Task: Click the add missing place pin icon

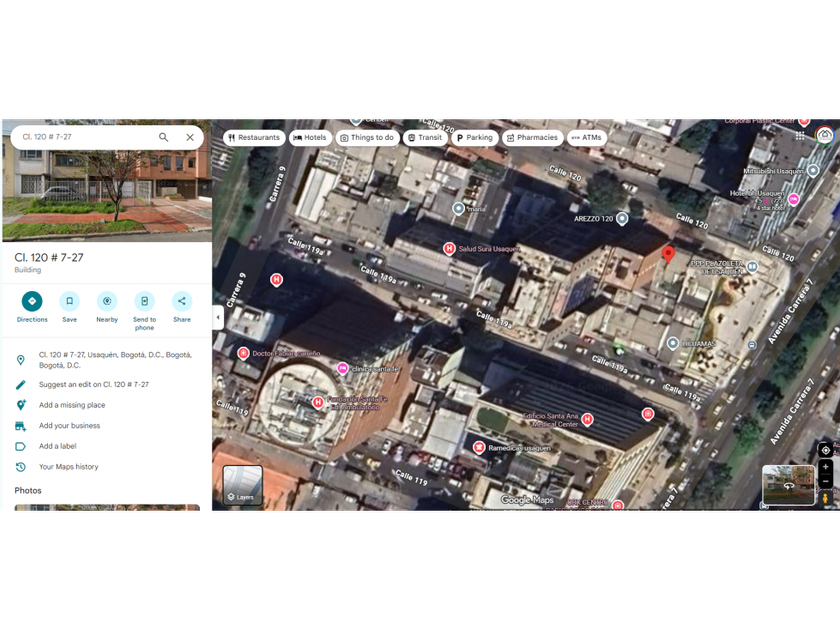Action: click(20, 405)
